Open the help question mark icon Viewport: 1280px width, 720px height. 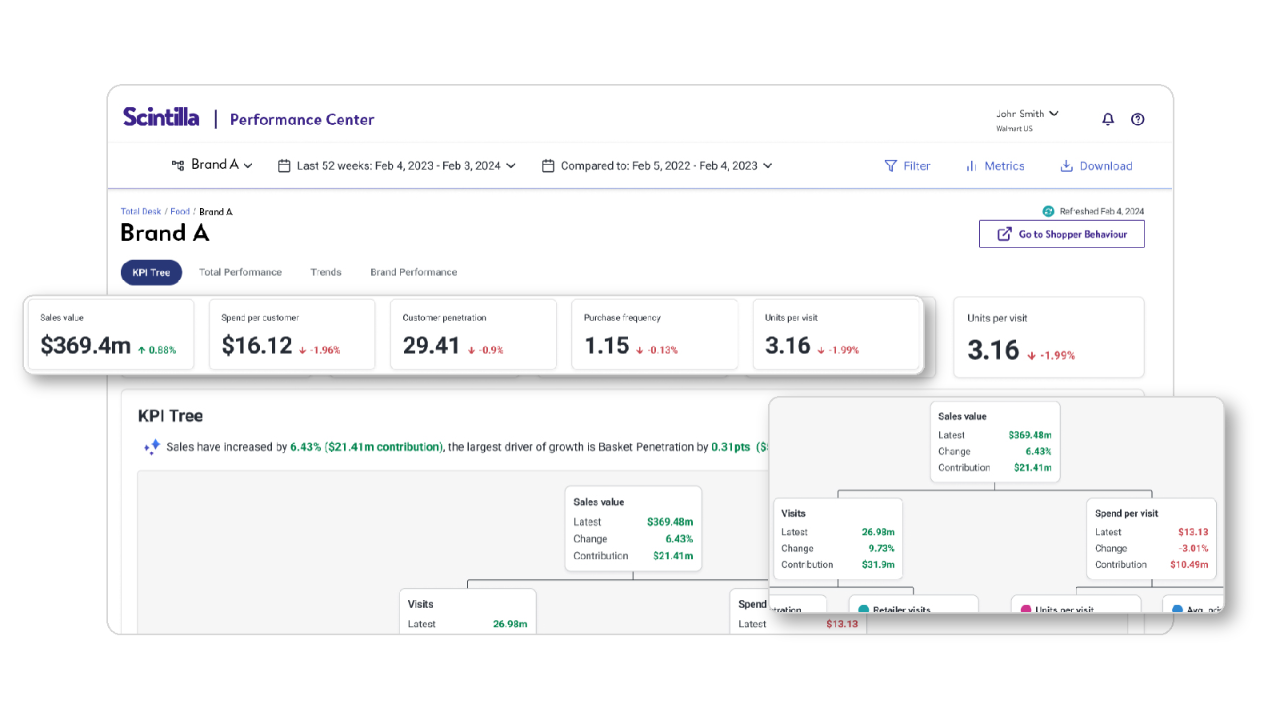(1137, 119)
